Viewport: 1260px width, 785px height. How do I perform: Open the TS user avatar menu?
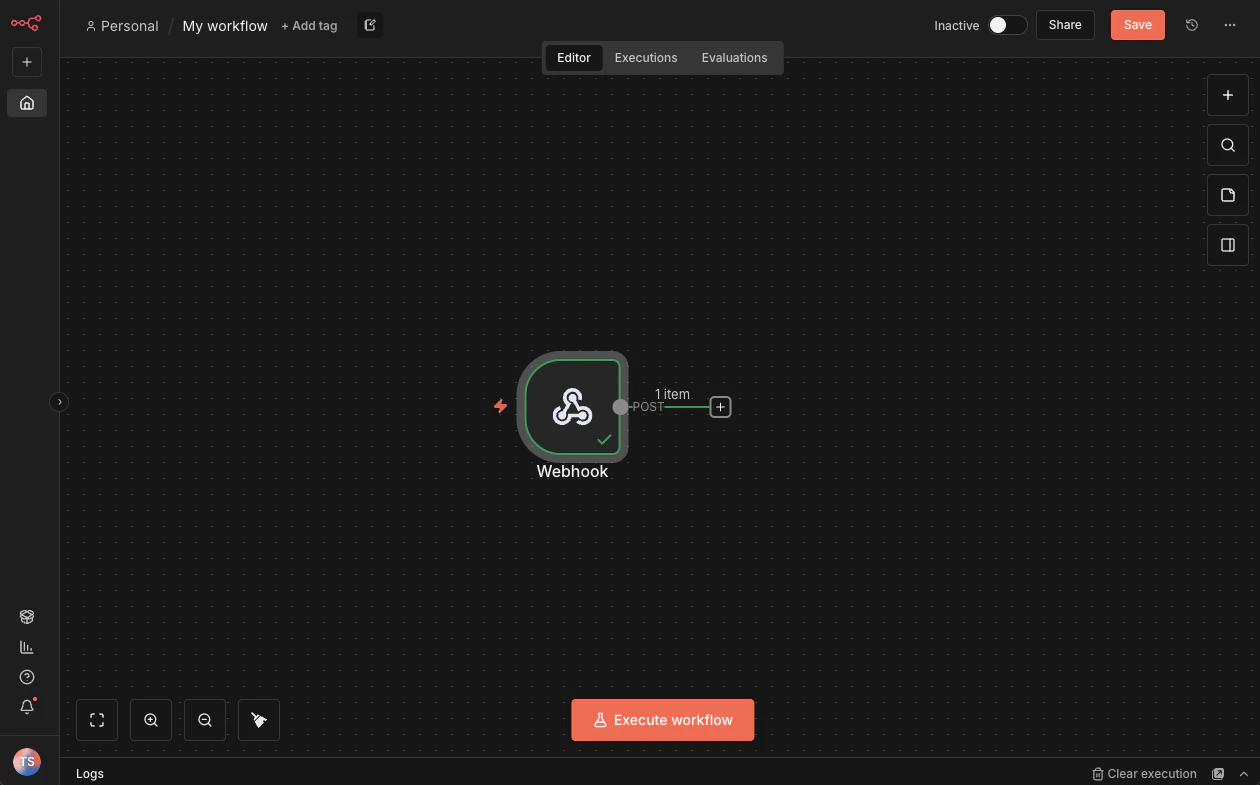click(27, 761)
